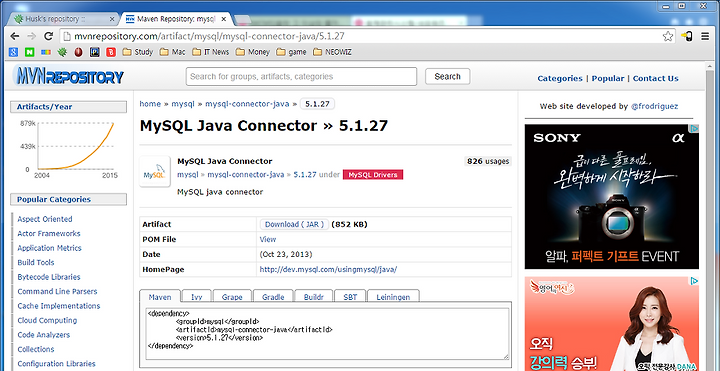Click inside the Maven dependency code box
Viewport: 720px width, 371px height.
(x=327, y=334)
